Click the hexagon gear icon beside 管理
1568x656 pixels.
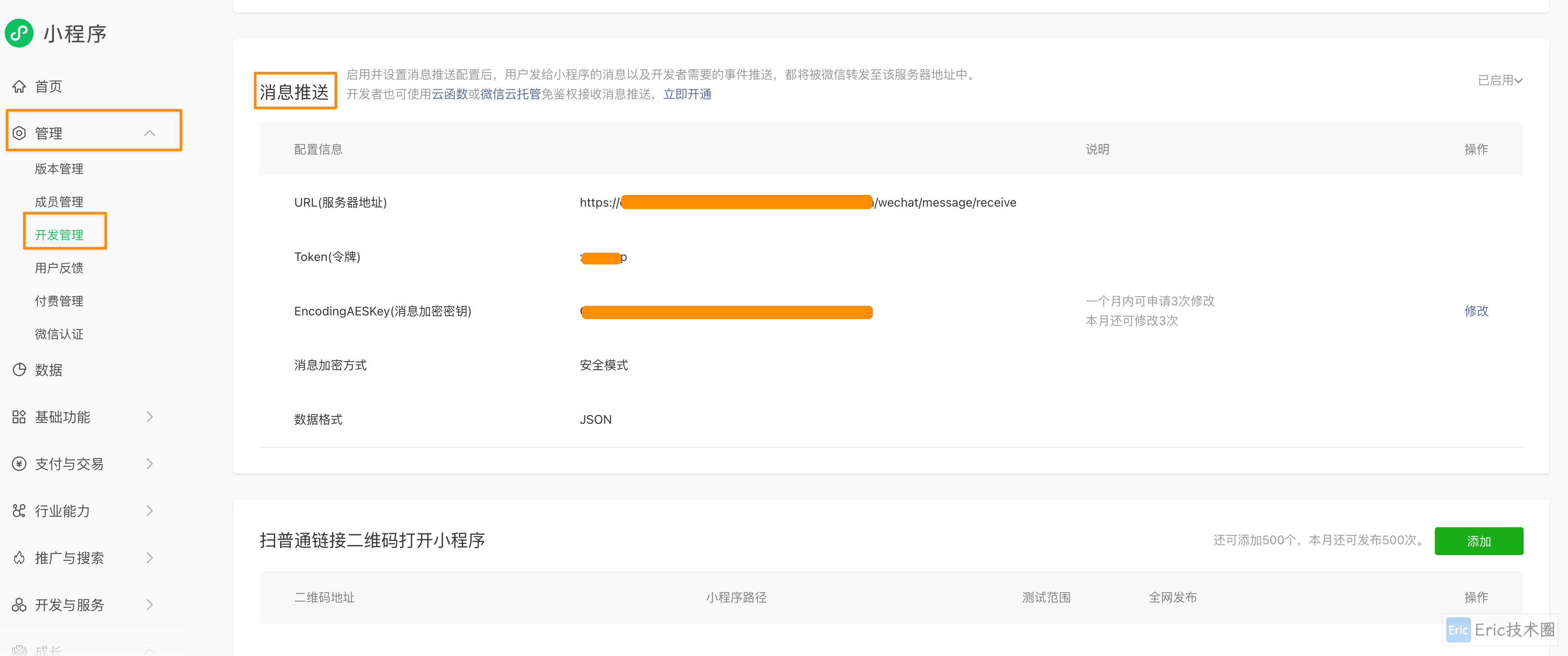point(20,133)
